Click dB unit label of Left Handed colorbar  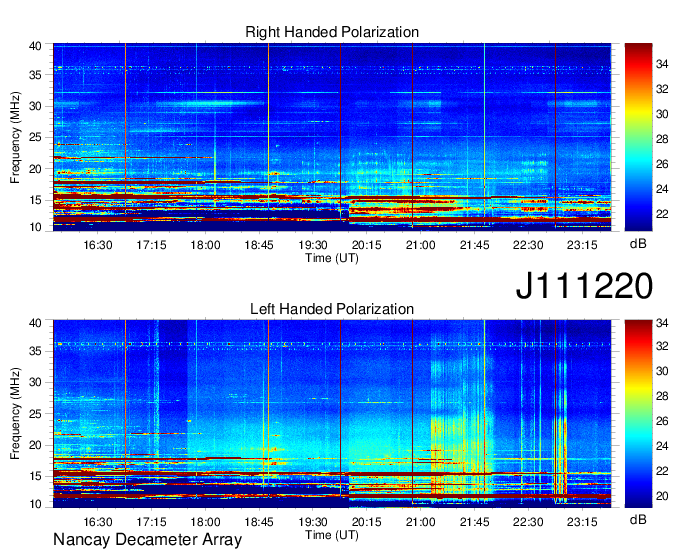click(638, 519)
